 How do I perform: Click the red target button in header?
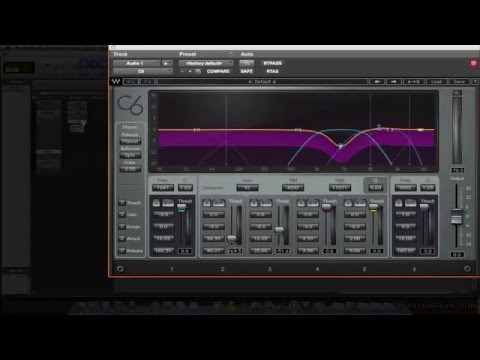473,63
